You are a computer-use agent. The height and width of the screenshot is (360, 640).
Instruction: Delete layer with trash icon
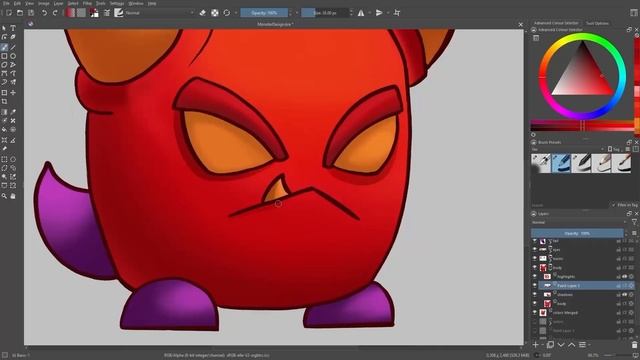tap(634, 345)
